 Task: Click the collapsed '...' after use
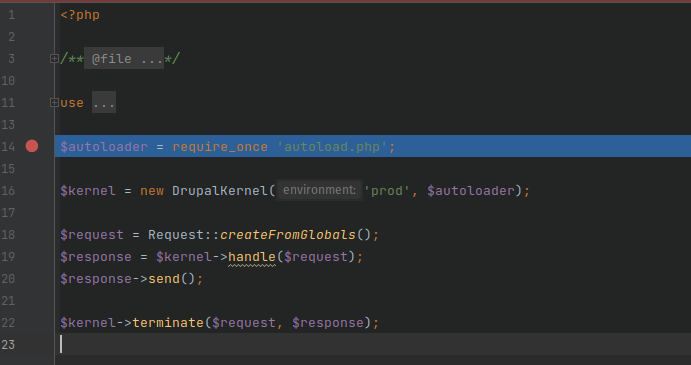point(104,102)
